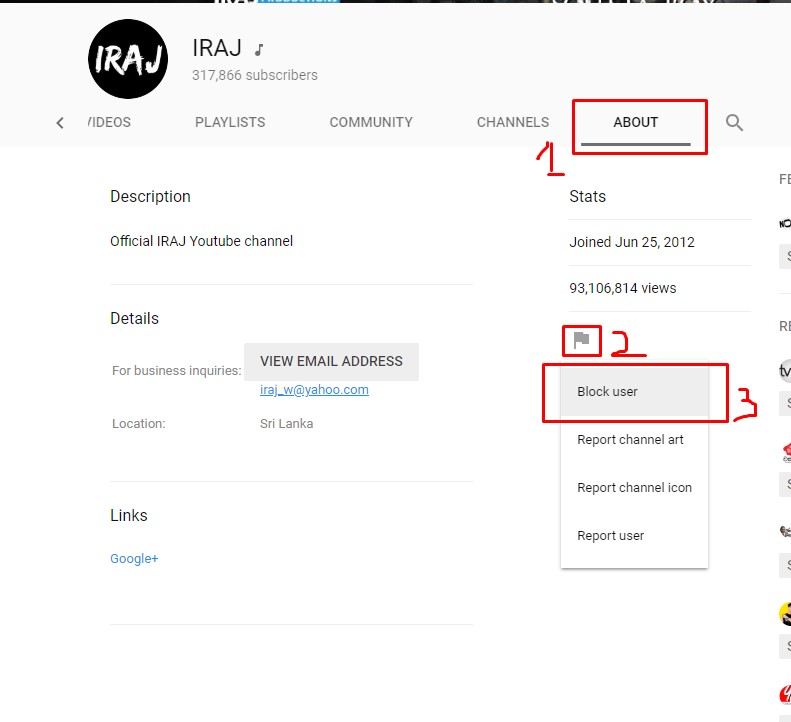791x722 pixels.
Task: Select the About tab
Action: (635, 122)
